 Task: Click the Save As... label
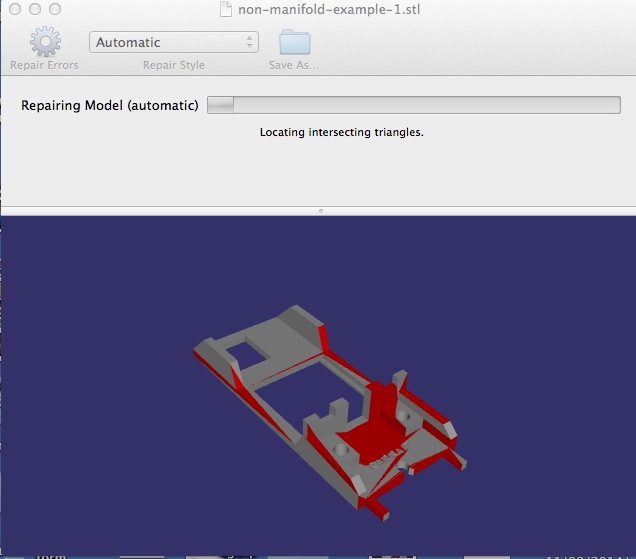[294, 65]
